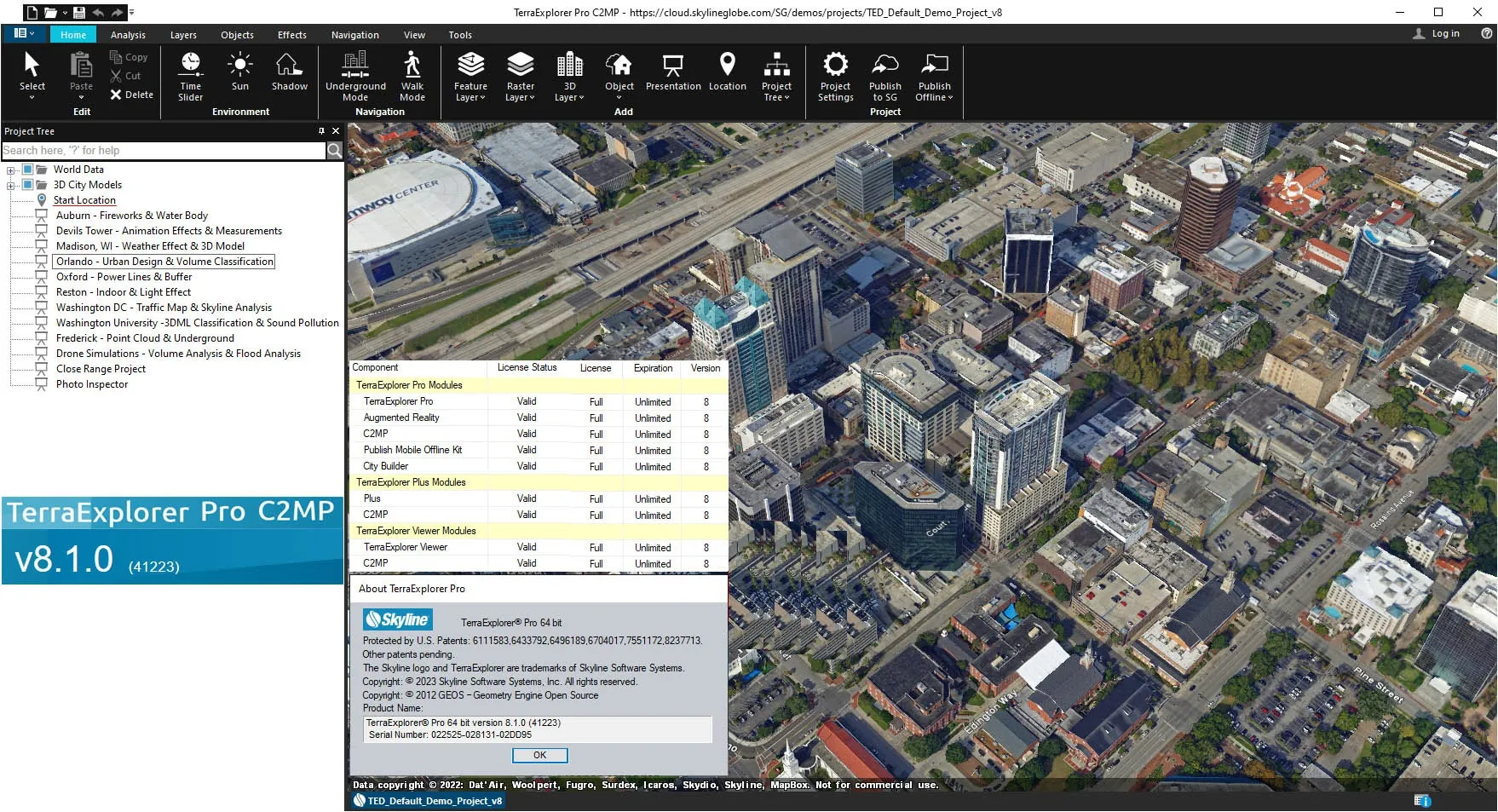Click the Cut scissors command
This screenshot has height=812, width=1498.
tap(125, 76)
